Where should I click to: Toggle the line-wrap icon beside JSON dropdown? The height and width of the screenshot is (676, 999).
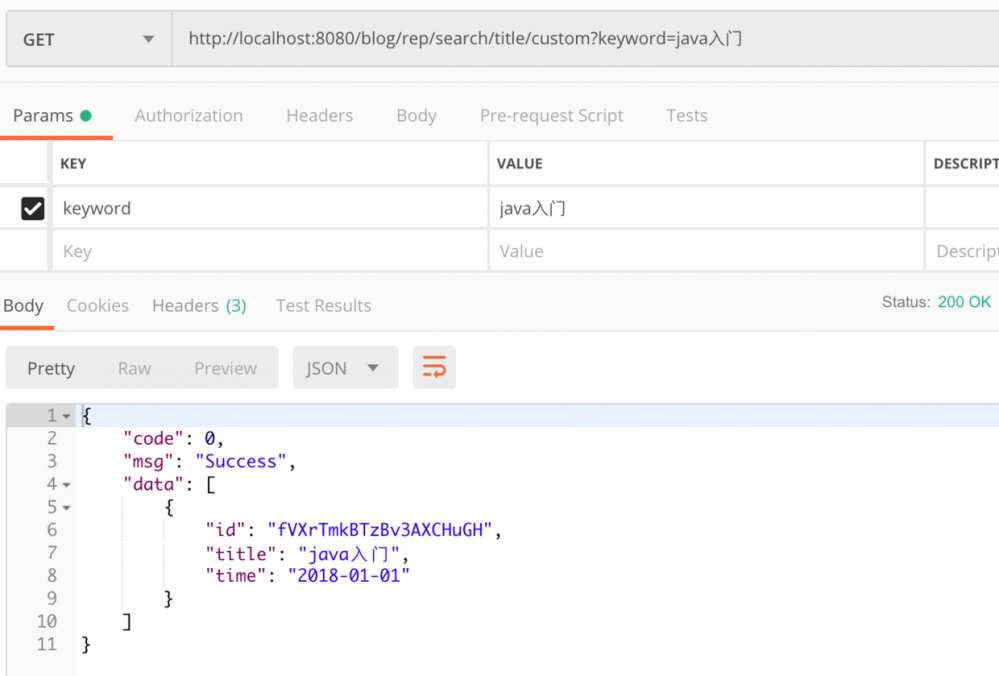pyautogui.click(x=434, y=367)
